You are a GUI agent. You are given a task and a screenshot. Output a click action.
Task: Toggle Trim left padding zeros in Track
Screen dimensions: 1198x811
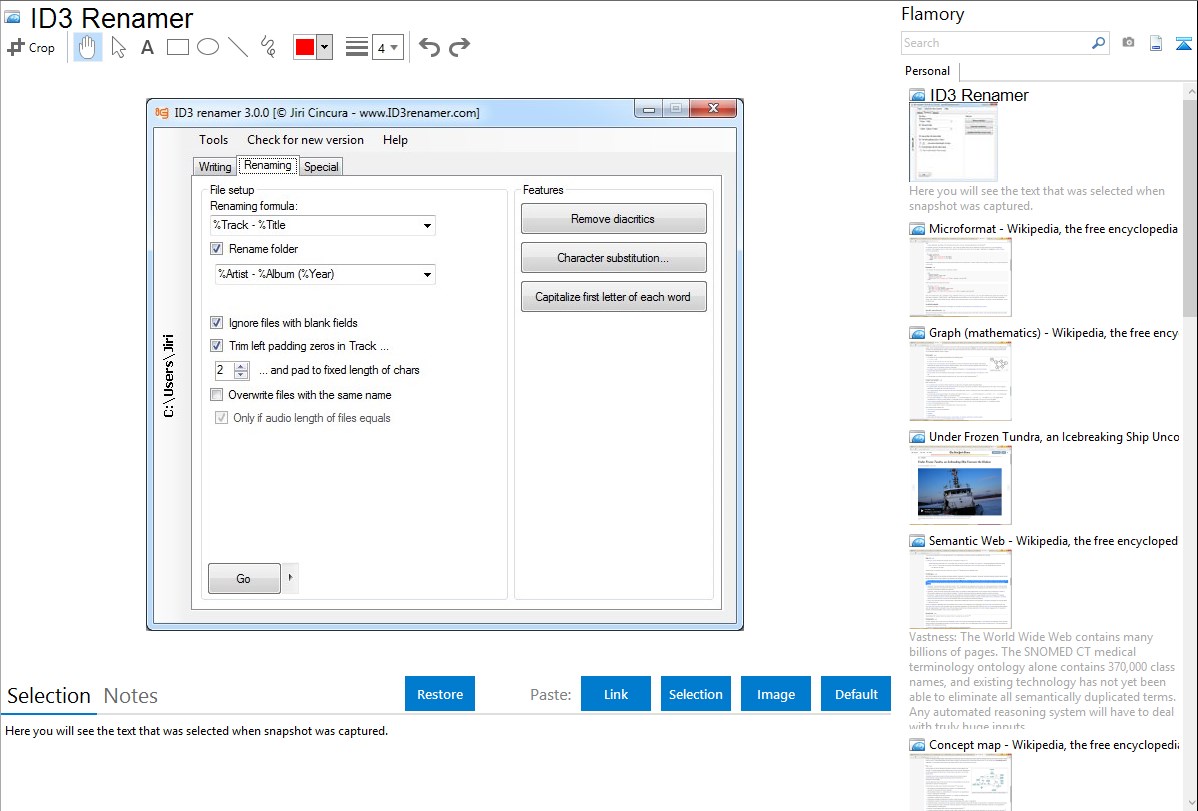pyautogui.click(x=216, y=345)
